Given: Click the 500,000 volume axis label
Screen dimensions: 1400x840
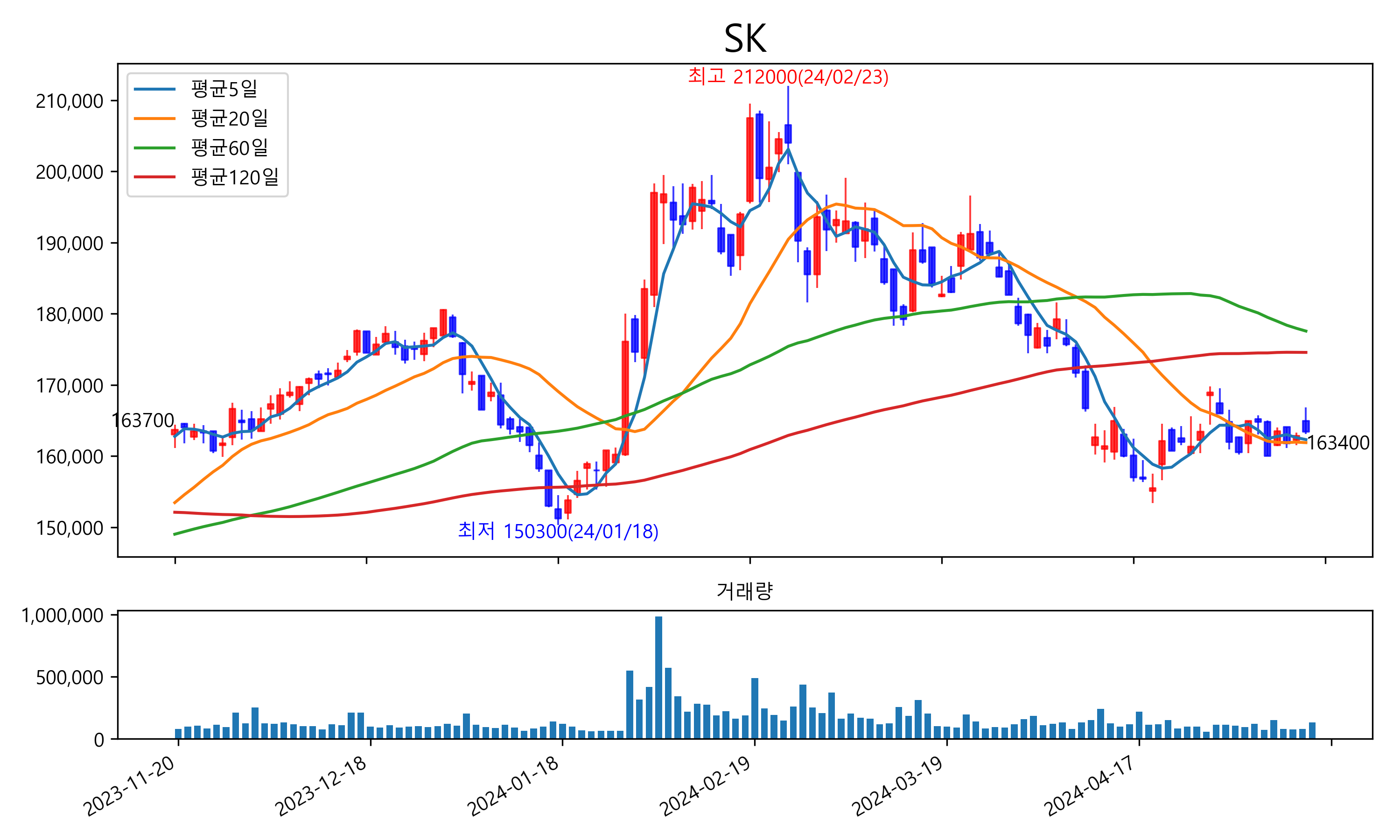Looking at the screenshot, I should tap(70, 677).
